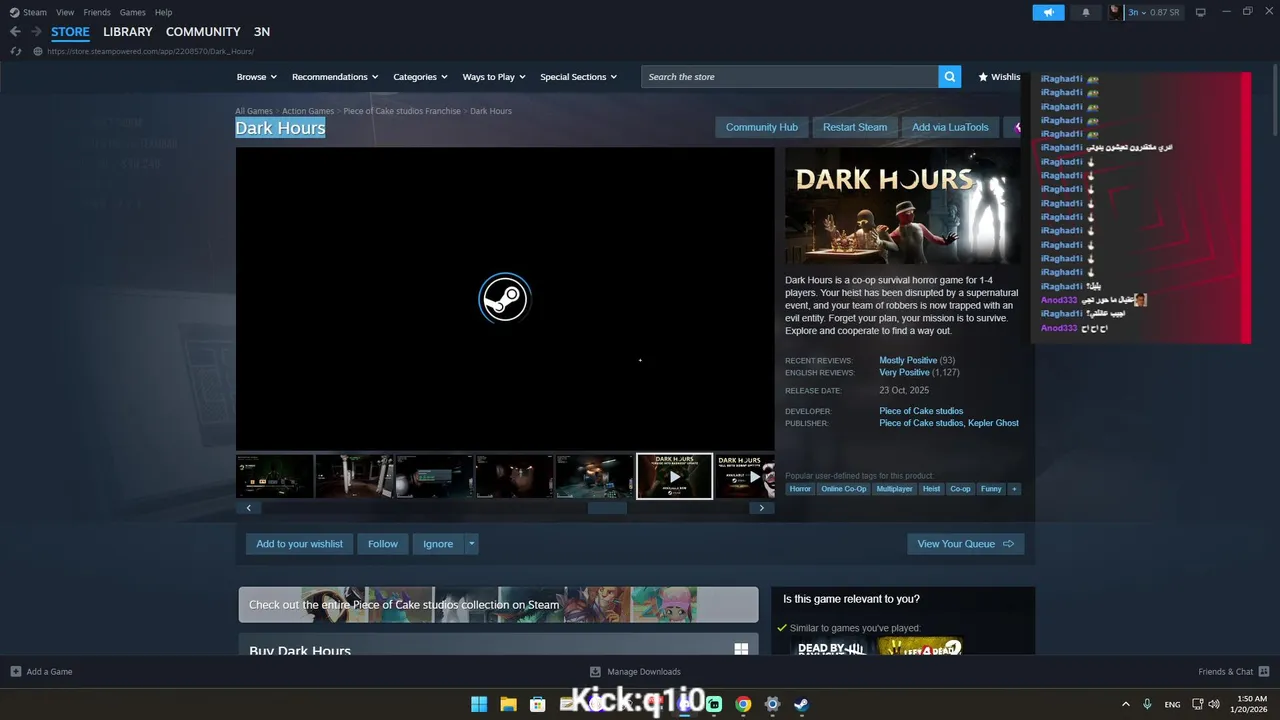Expand the Special Sections dropdown
Screen dimensions: 1280x720
[x=578, y=77]
